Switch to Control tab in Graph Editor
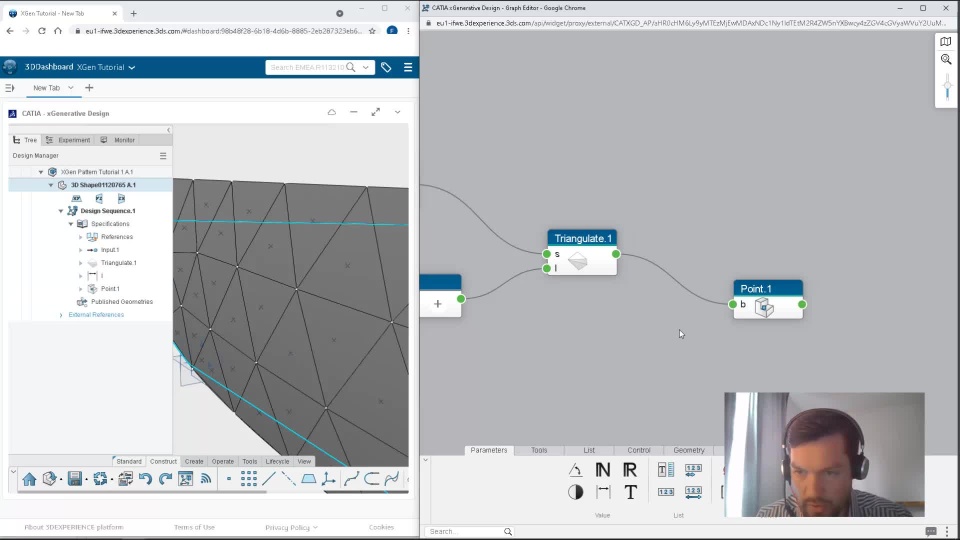The image size is (960, 540). 639,450
